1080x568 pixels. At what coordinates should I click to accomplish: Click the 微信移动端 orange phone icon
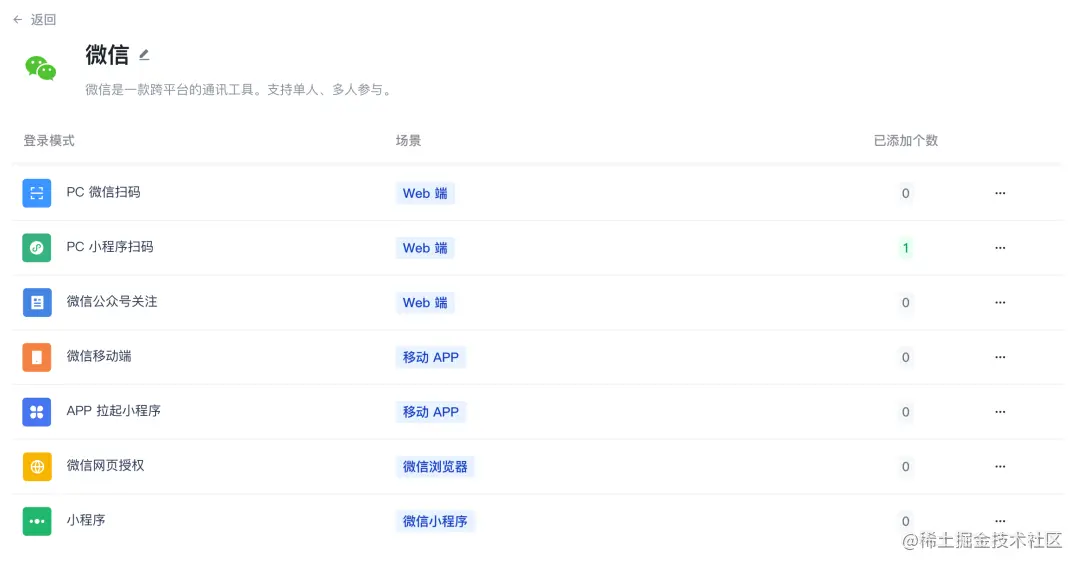[37, 357]
